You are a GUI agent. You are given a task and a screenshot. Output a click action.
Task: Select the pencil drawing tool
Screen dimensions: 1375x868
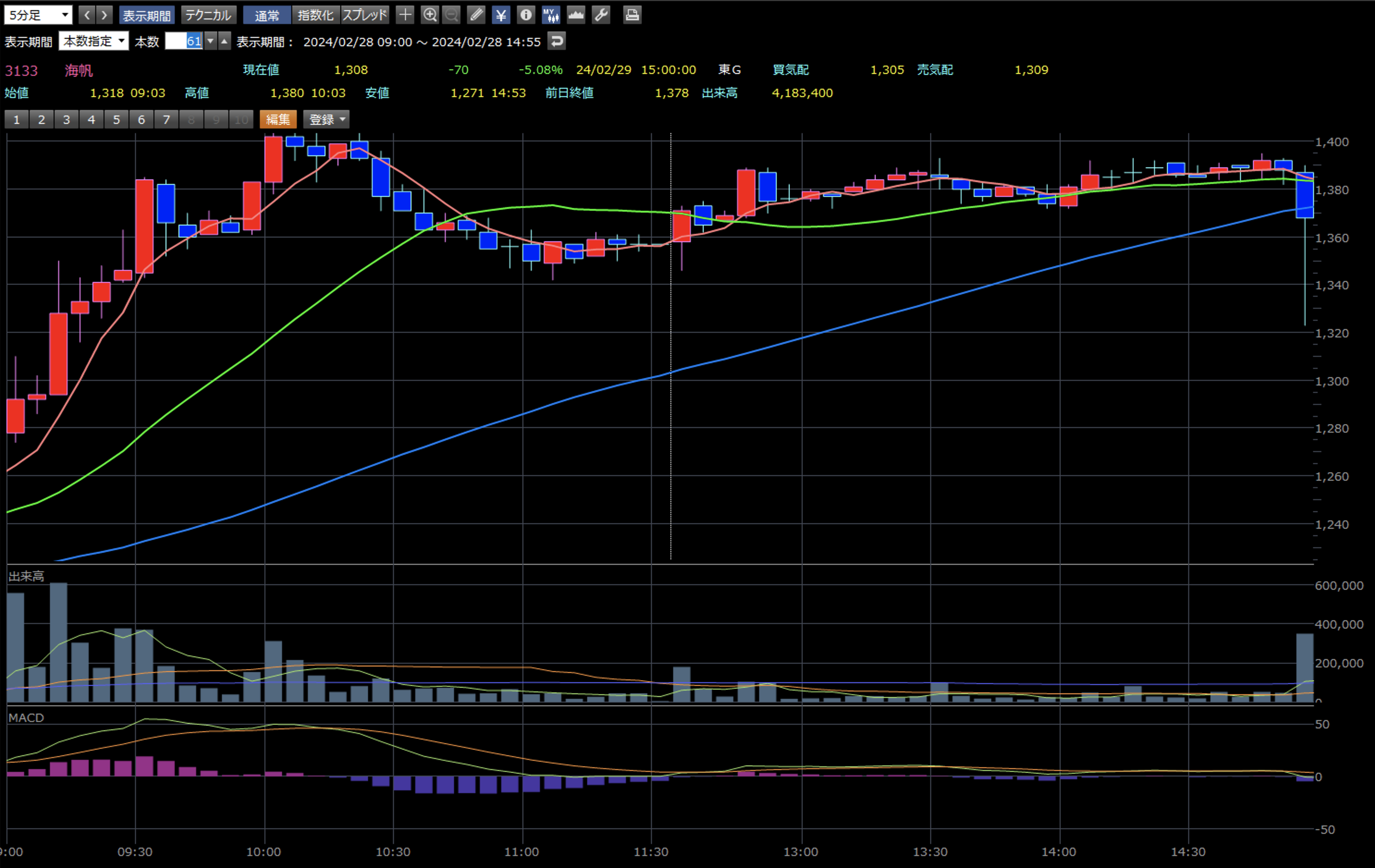pyautogui.click(x=476, y=15)
